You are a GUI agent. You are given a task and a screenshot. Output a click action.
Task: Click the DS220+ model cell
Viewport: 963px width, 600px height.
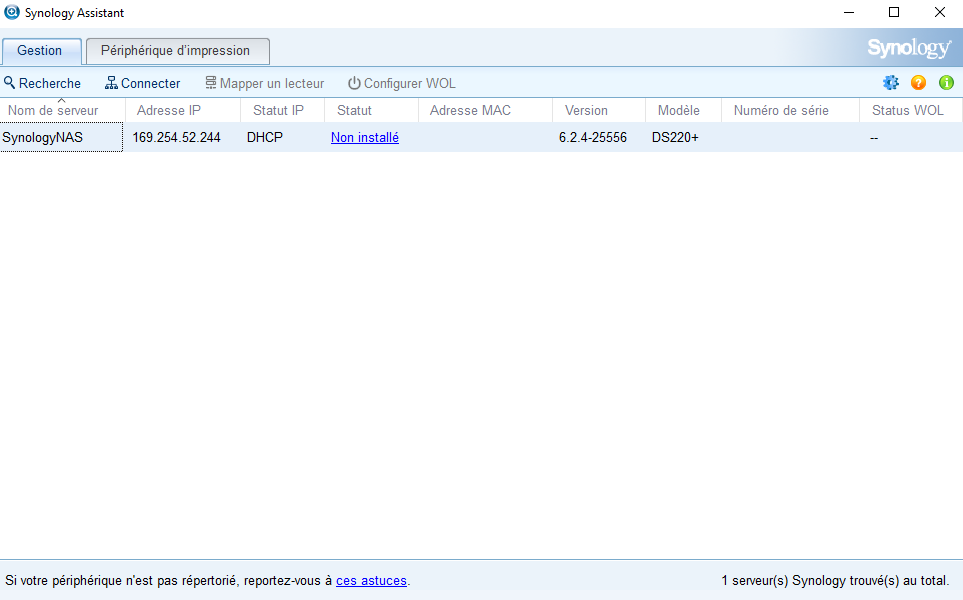click(x=675, y=138)
